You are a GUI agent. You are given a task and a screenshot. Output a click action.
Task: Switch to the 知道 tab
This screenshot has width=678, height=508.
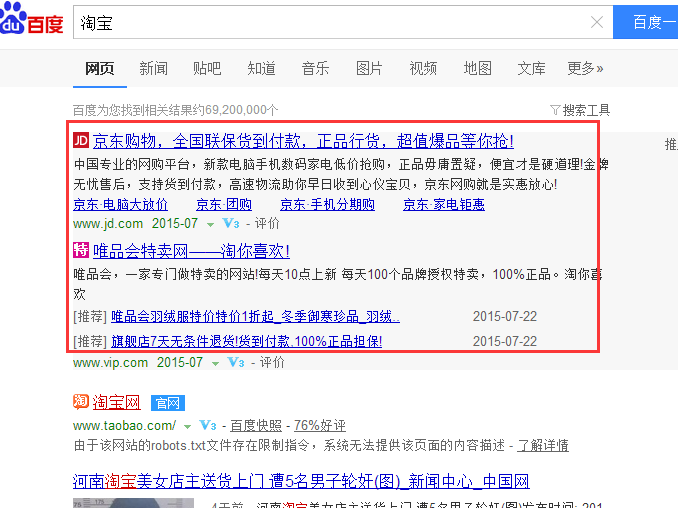click(x=261, y=68)
